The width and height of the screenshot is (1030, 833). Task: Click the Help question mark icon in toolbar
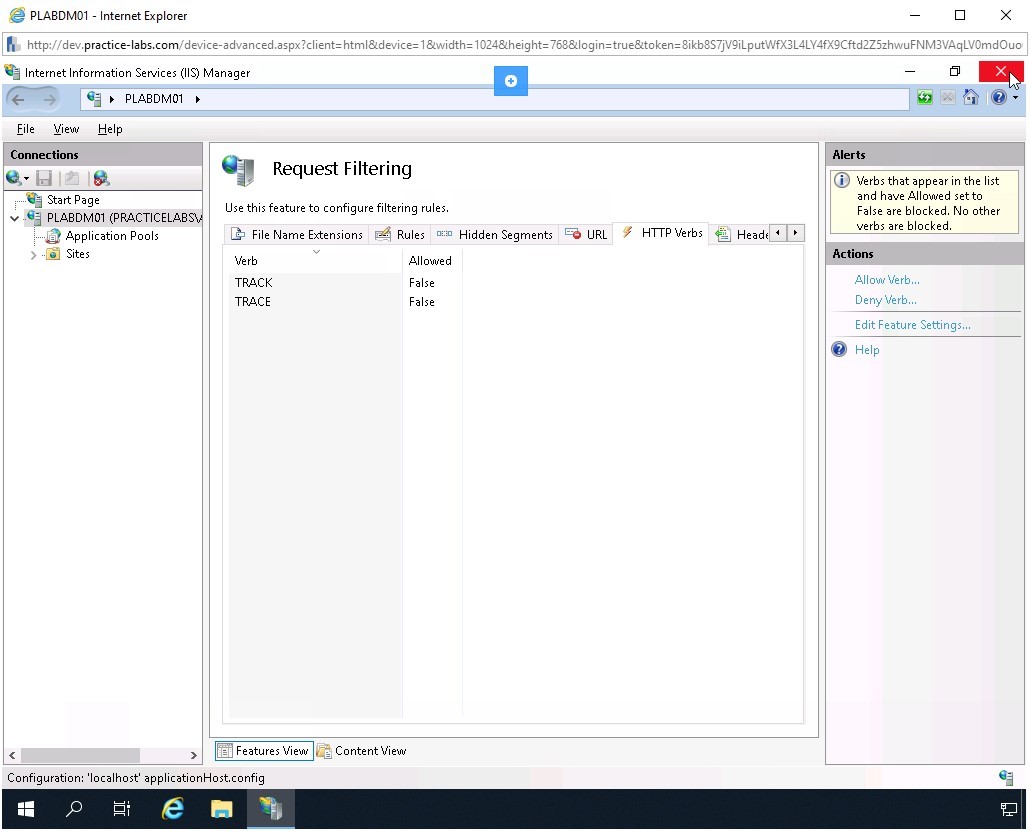tap(997, 97)
